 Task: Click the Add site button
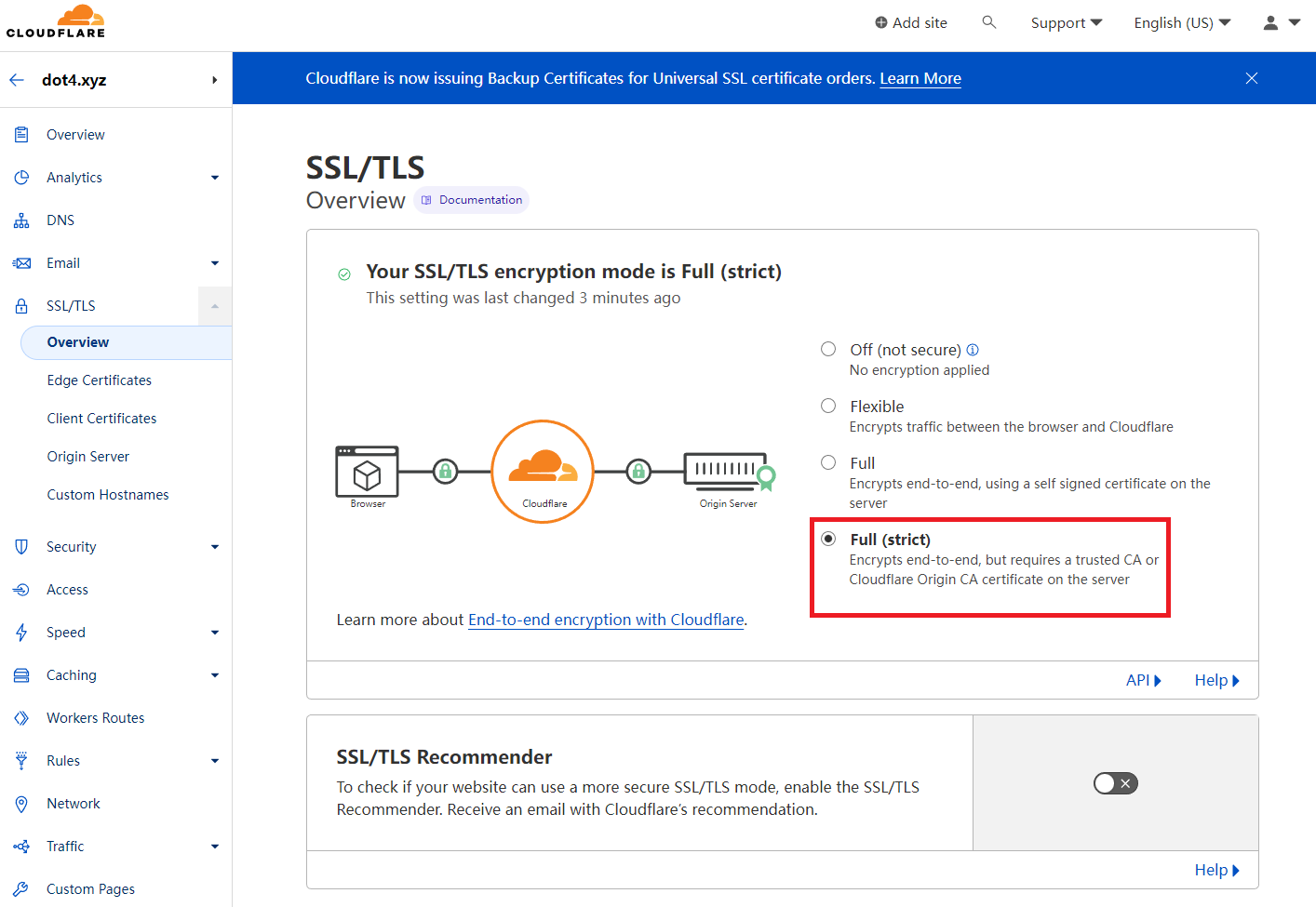pos(911,22)
